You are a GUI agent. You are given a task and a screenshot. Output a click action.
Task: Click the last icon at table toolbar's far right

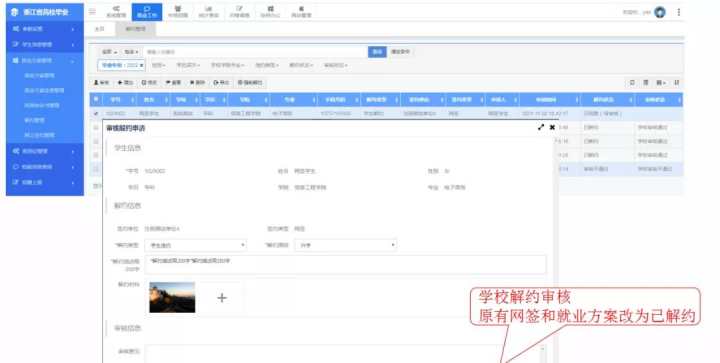point(676,83)
